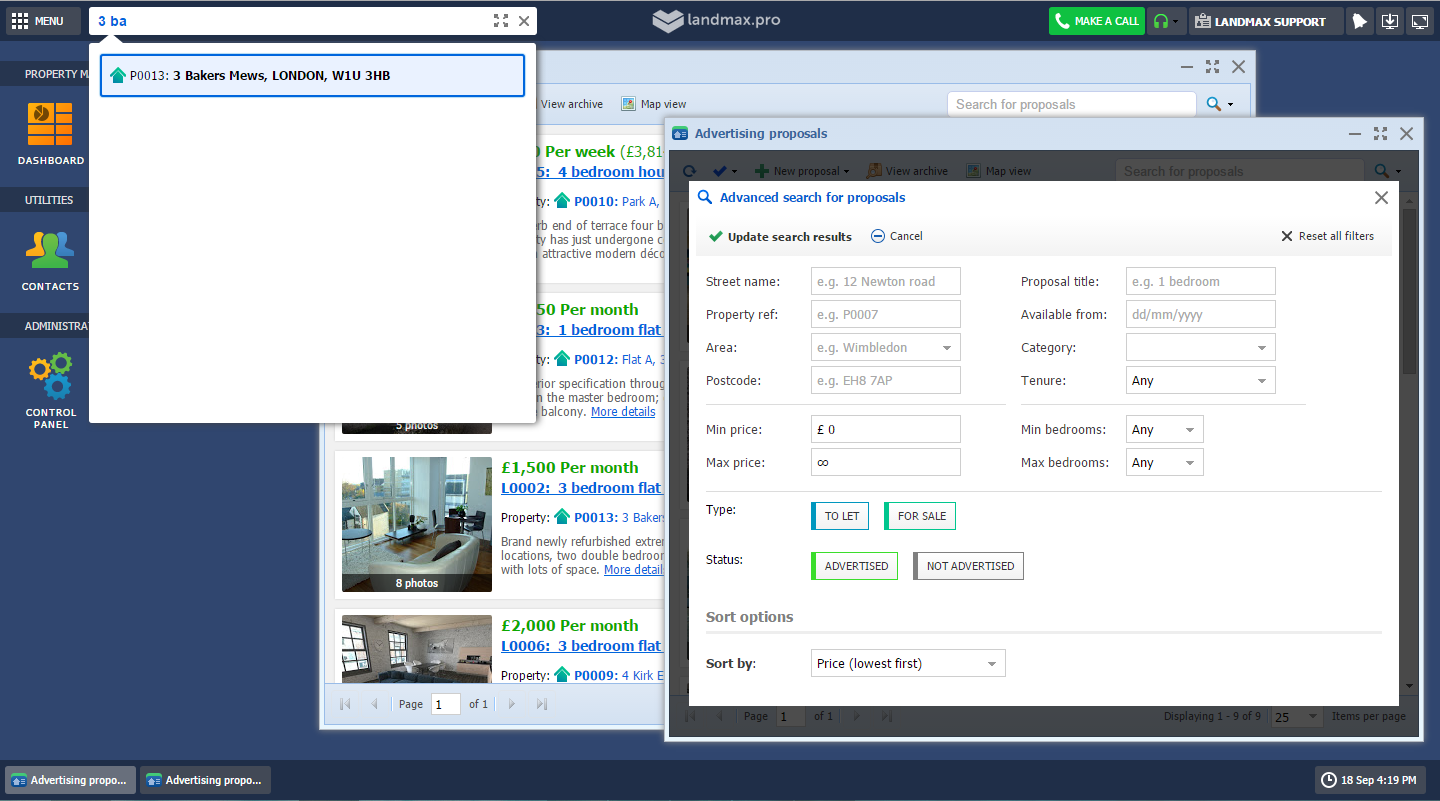Clear the global search box text

point(524,21)
